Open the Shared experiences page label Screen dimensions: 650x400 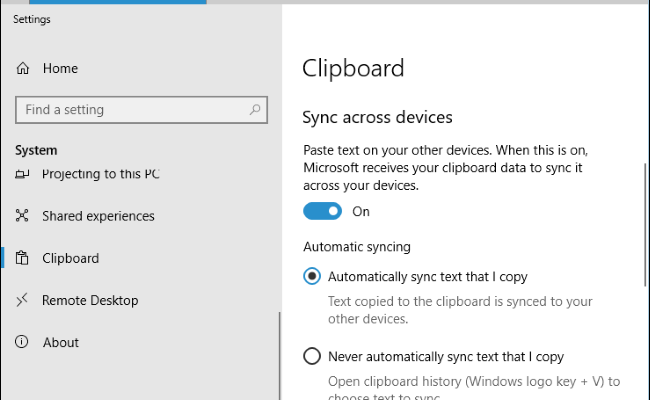pyautogui.click(x=98, y=216)
